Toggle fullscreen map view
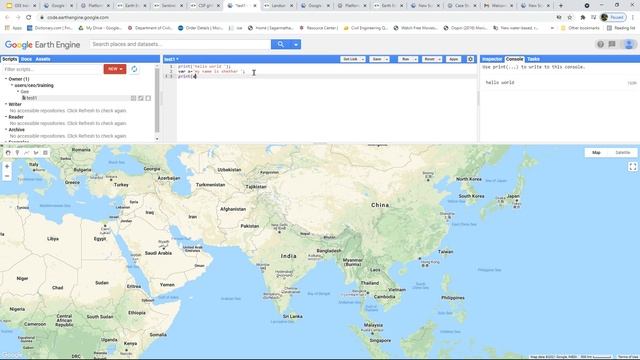 (633, 167)
